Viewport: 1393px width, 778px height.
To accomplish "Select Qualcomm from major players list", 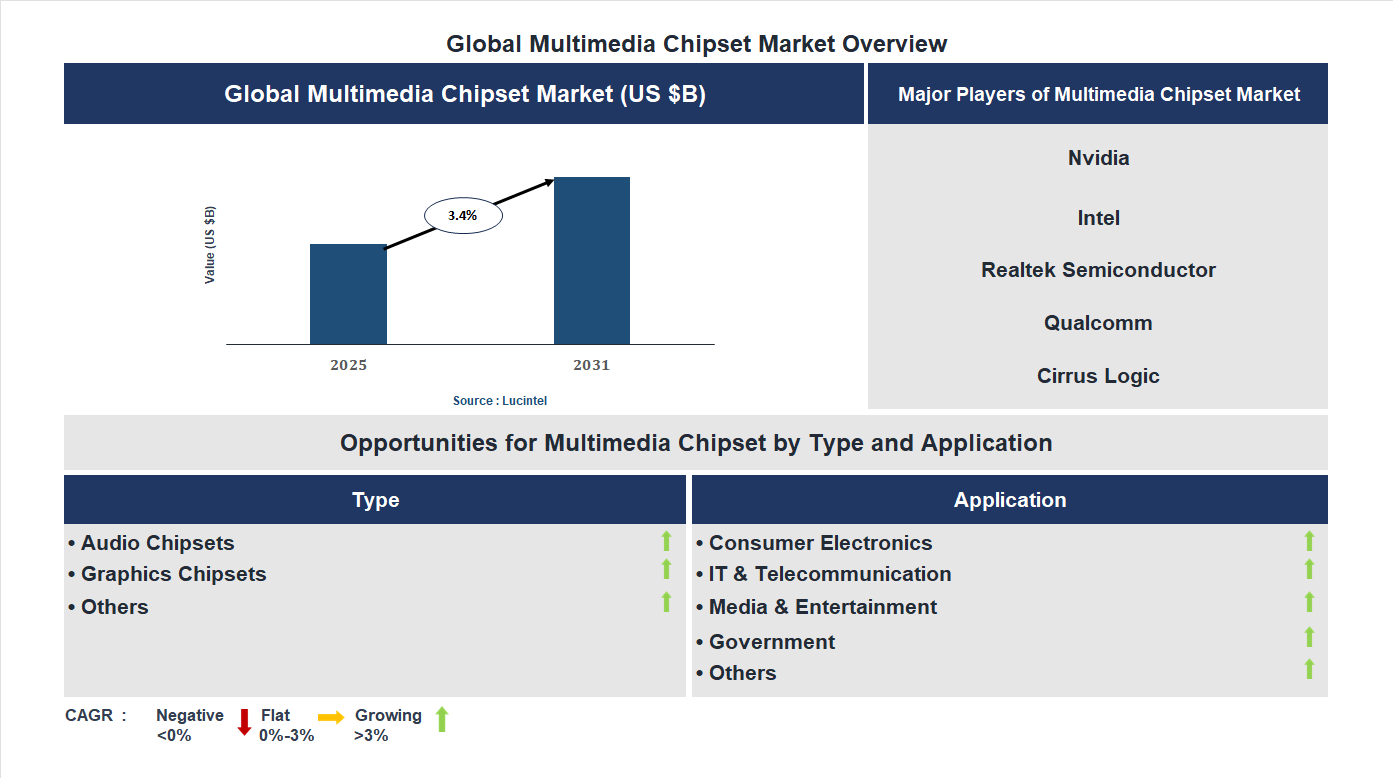I will point(1098,322).
